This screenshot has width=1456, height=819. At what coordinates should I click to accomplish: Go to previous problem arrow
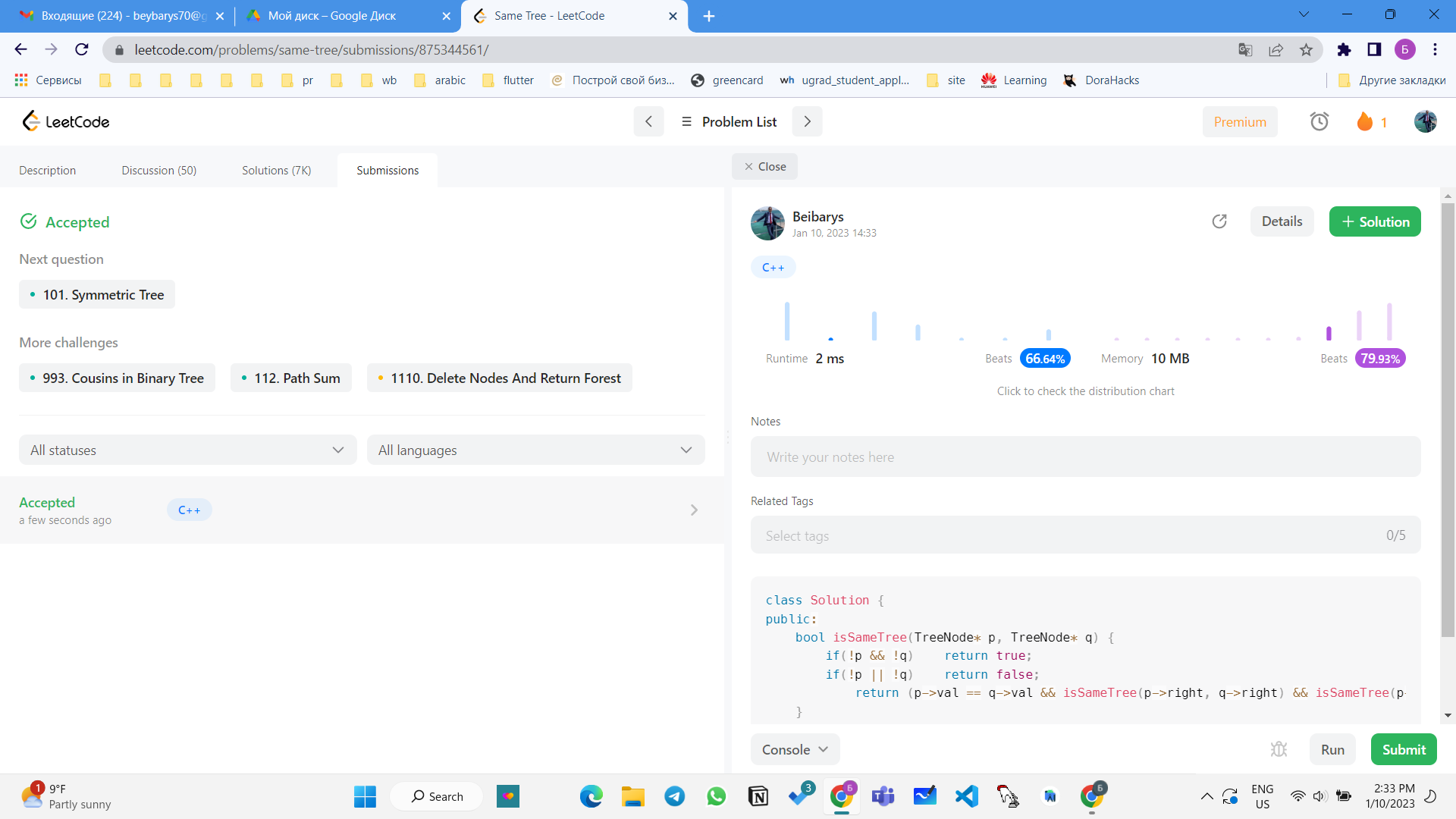point(648,121)
